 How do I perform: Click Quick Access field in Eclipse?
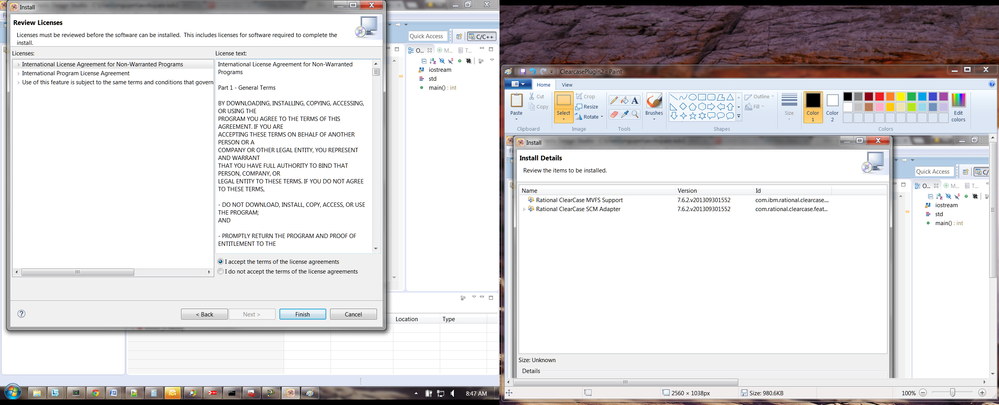(x=426, y=36)
